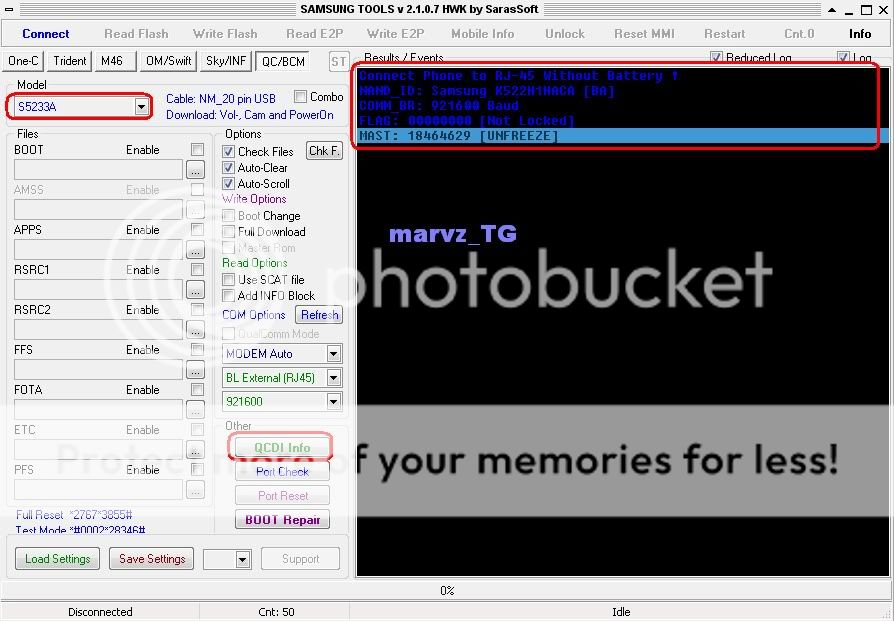Click Connect in the top toolbar
The image size is (894, 621).
[x=46, y=34]
